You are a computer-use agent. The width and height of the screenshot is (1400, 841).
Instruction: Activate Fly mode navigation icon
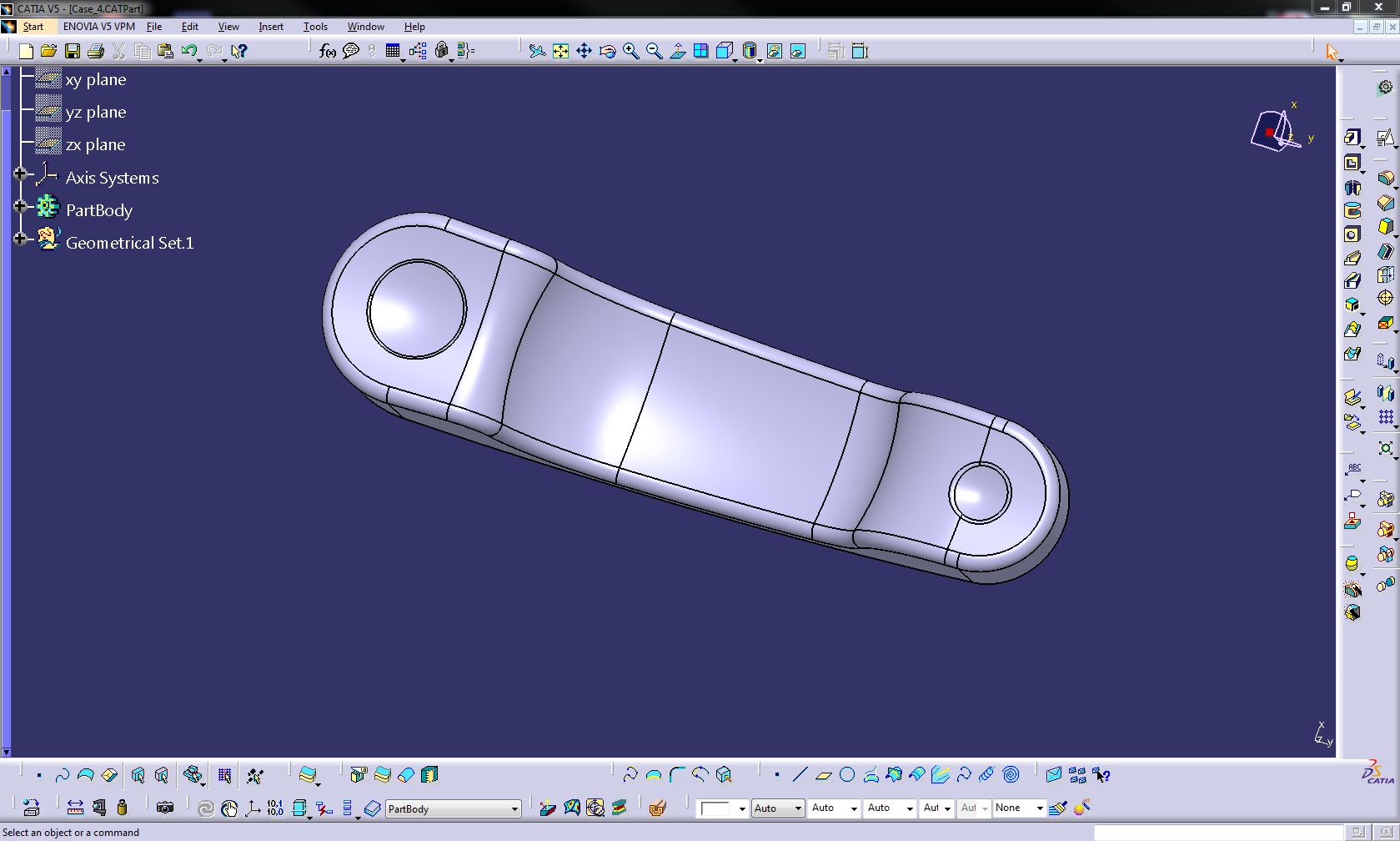pyautogui.click(x=538, y=51)
